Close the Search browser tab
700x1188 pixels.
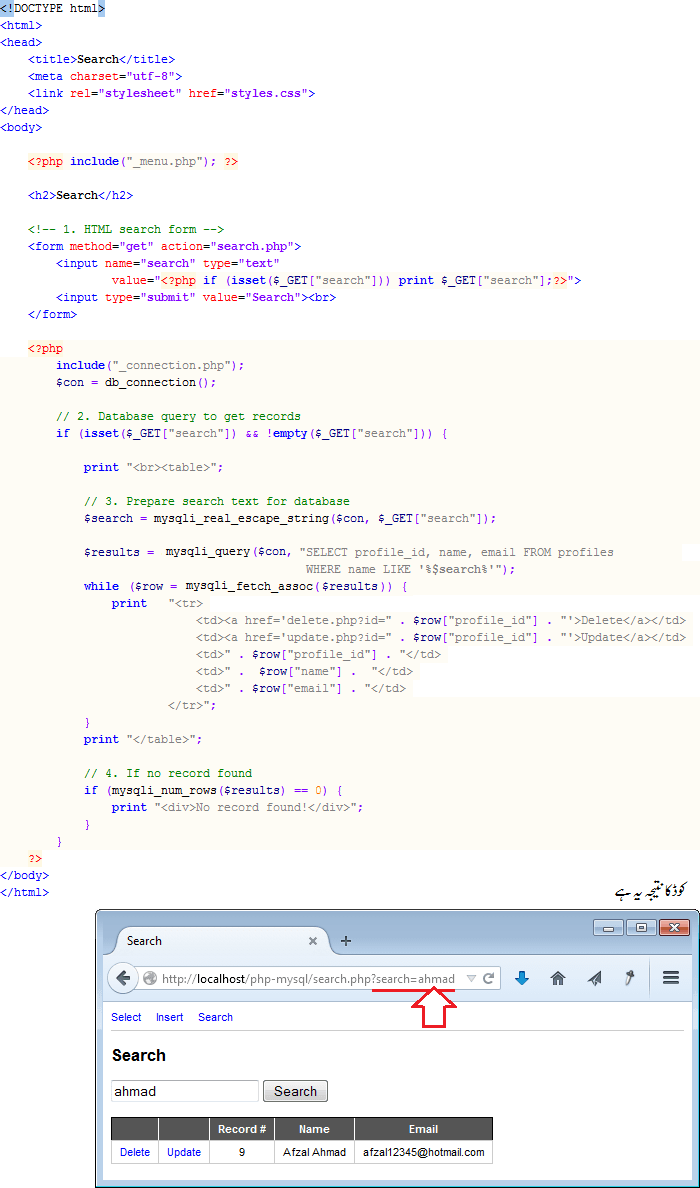click(x=313, y=941)
